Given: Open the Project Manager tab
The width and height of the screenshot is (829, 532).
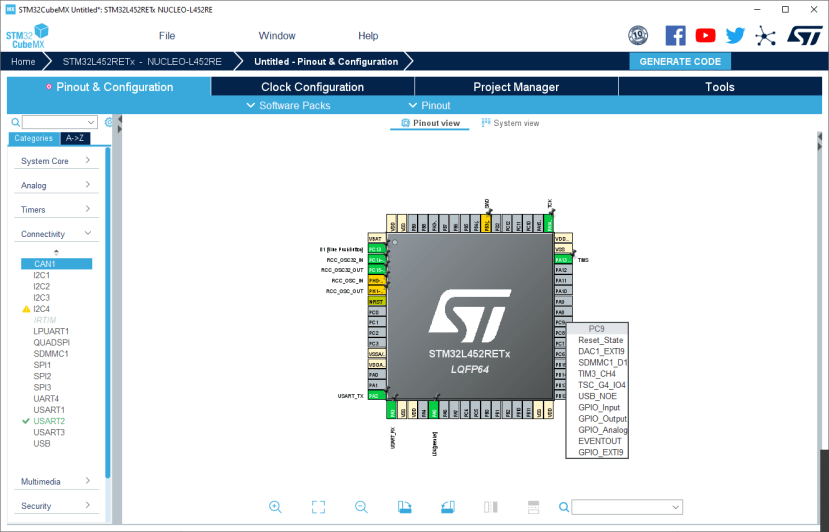Looking at the screenshot, I should 516,87.
